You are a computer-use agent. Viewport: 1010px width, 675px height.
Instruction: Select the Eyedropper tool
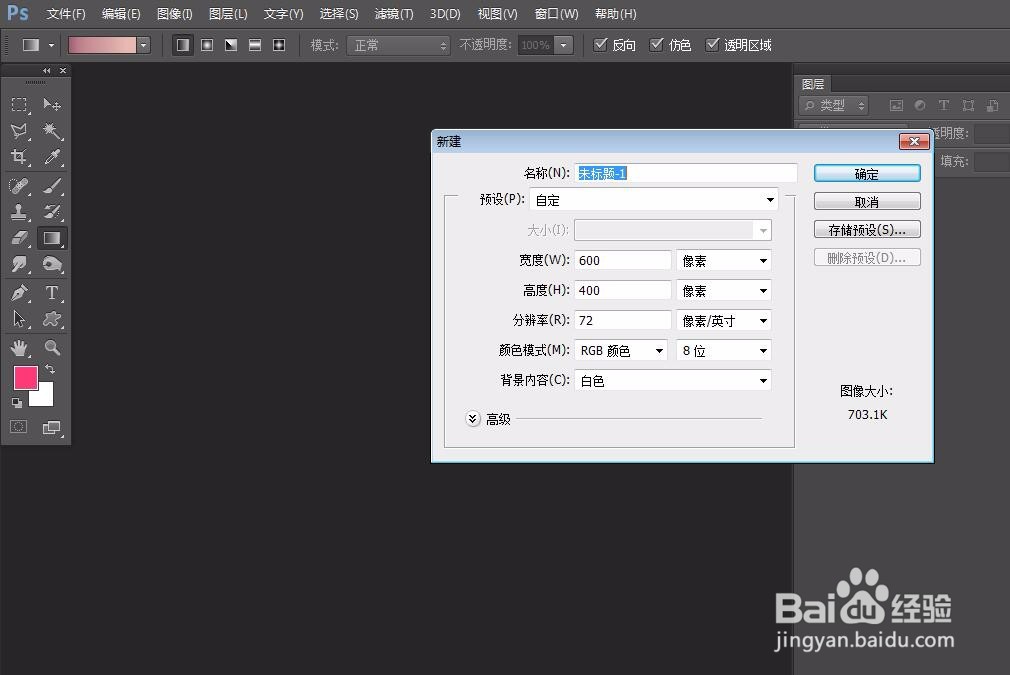[52, 157]
